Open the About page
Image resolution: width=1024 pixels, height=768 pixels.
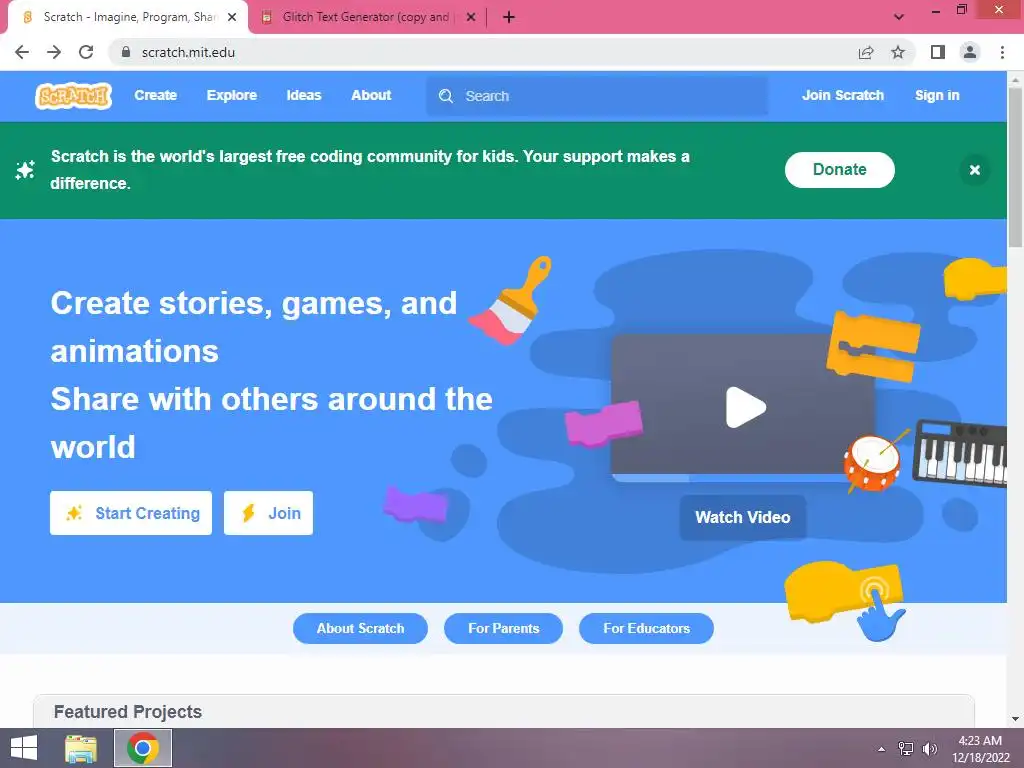click(x=371, y=95)
